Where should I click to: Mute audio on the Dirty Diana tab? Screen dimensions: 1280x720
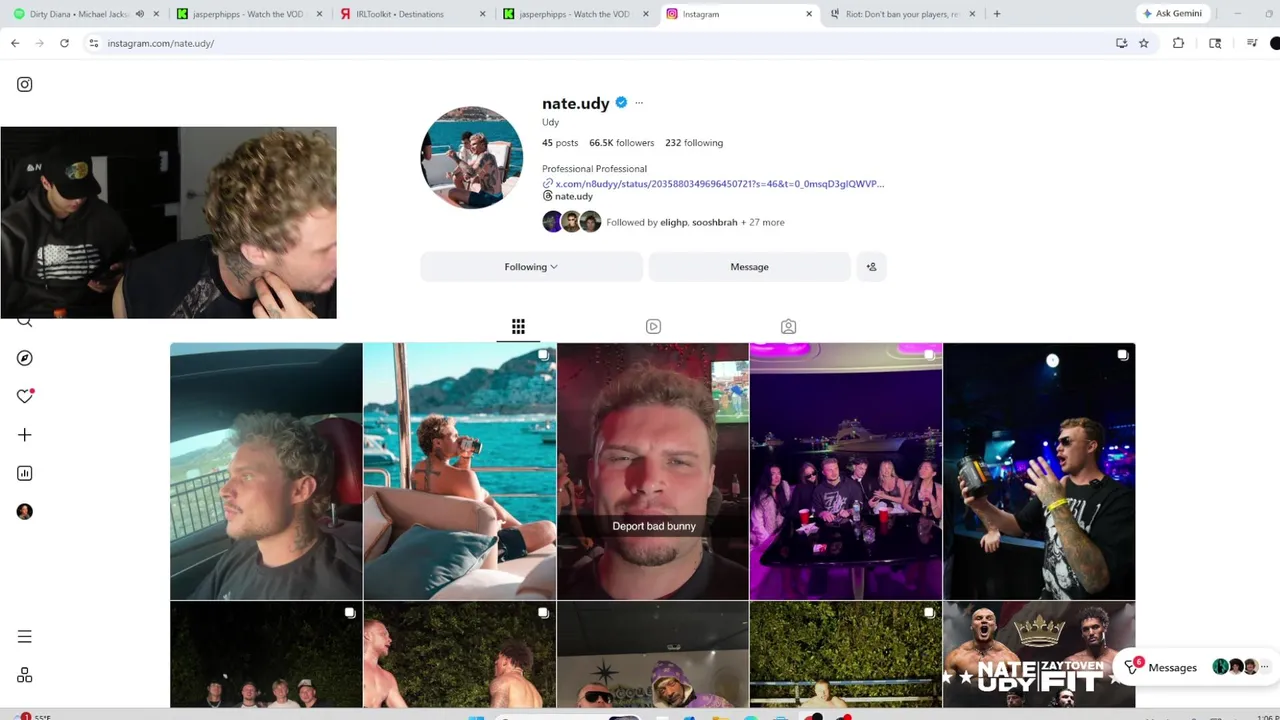click(140, 14)
